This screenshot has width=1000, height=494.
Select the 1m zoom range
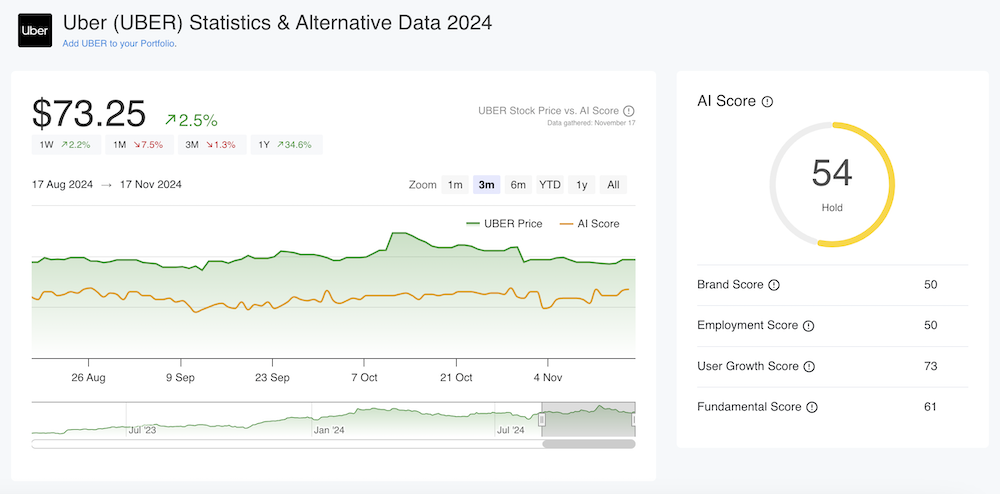click(455, 185)
